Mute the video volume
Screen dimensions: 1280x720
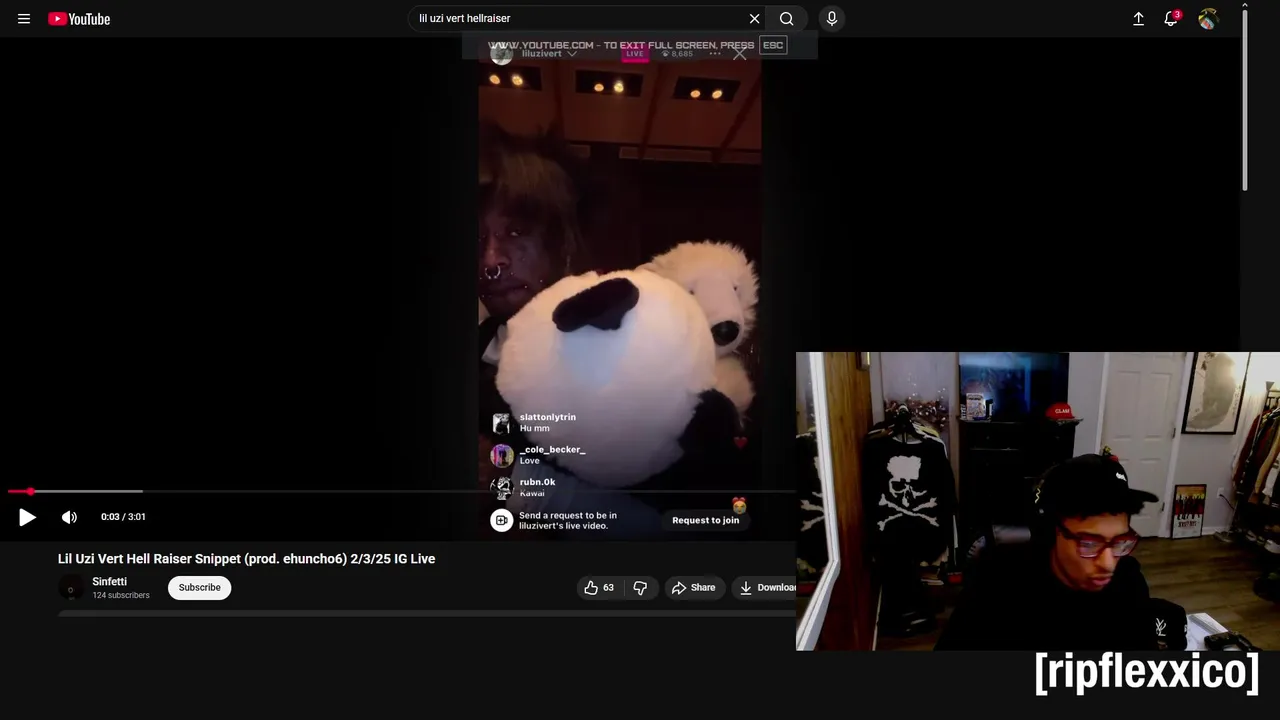click(x=69, y=517)
